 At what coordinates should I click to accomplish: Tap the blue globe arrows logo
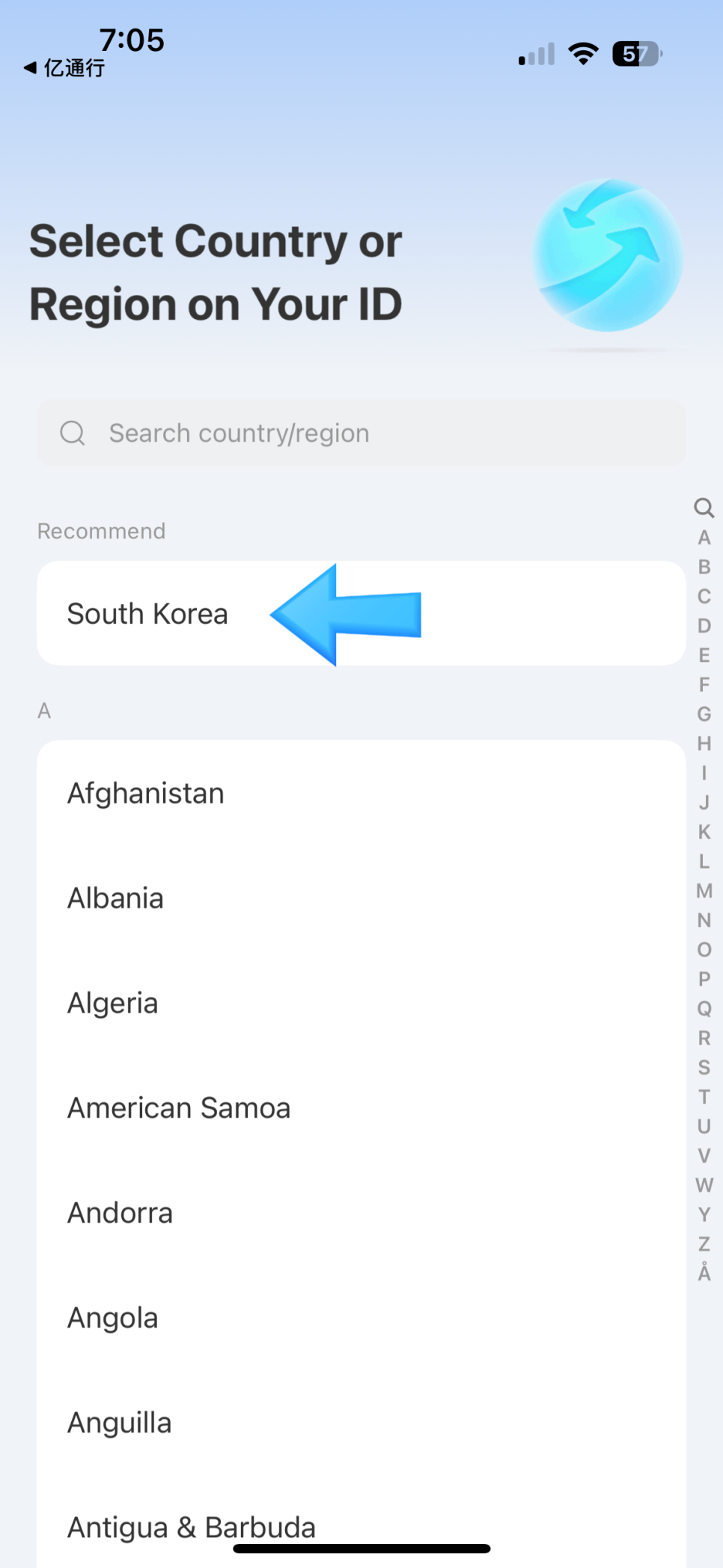tap(608, 255)
